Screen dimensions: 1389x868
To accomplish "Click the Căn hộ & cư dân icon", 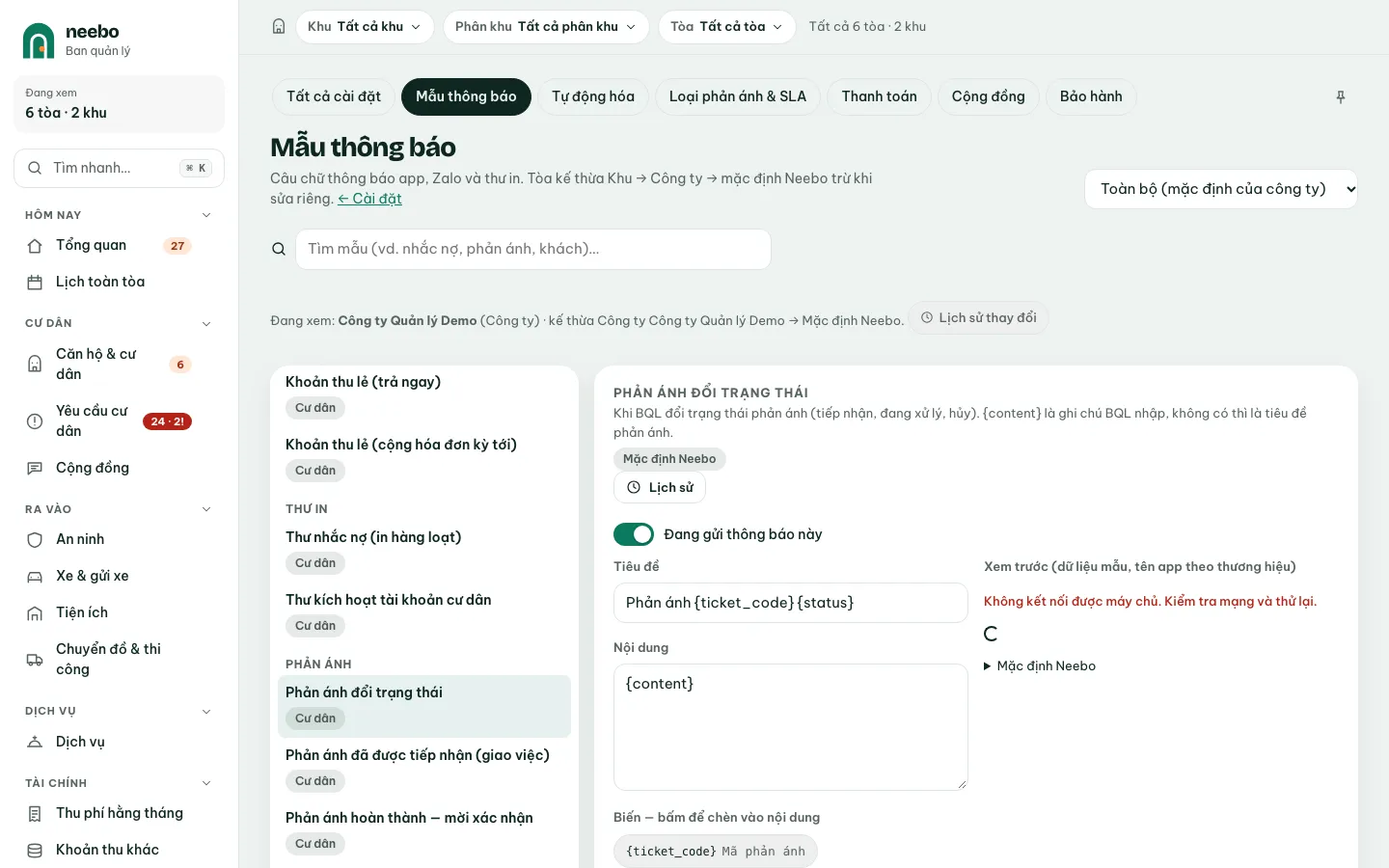I will tap(35, 365).
